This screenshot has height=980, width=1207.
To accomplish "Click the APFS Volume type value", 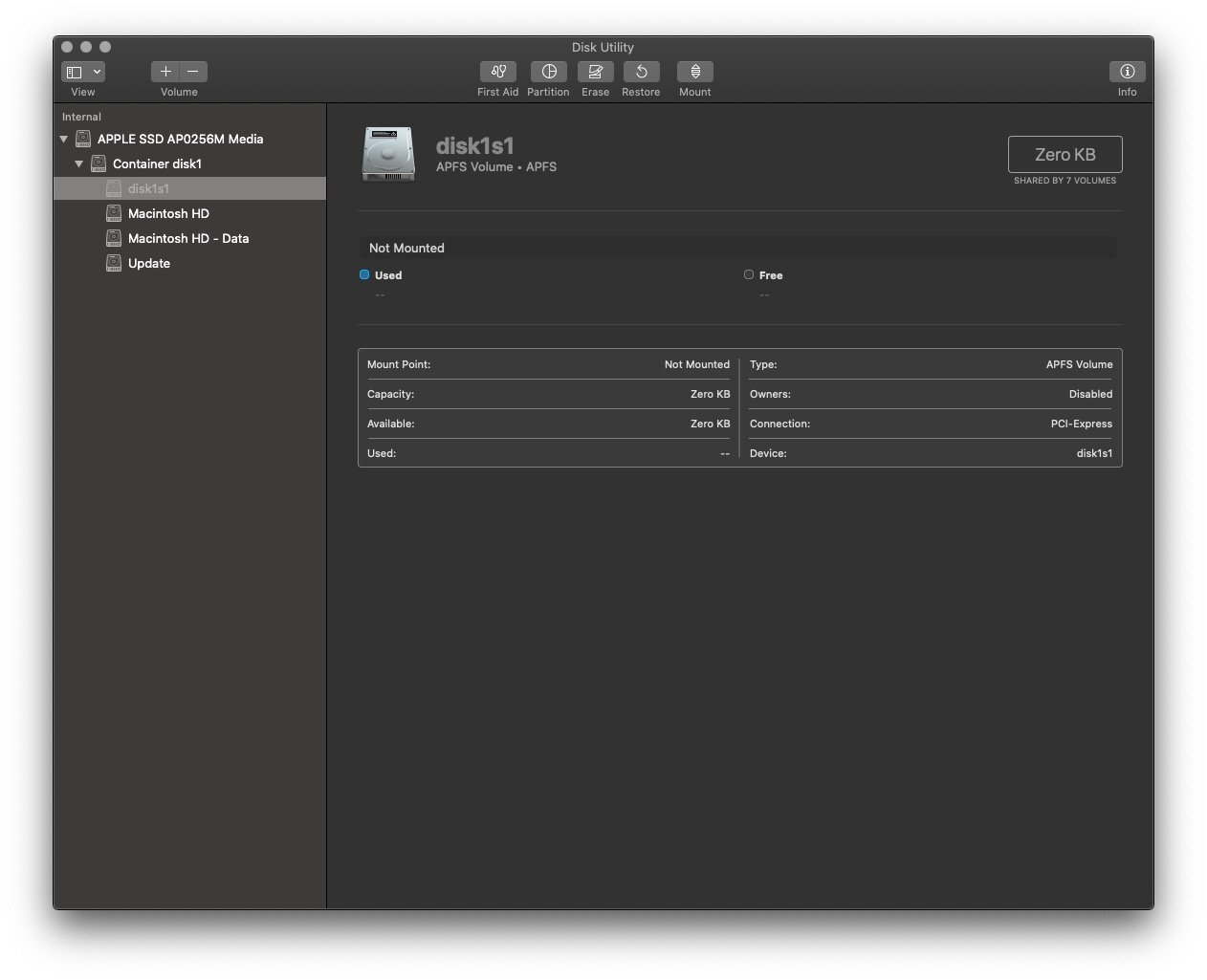I will pyautogui.click(x=1079, y=364).
